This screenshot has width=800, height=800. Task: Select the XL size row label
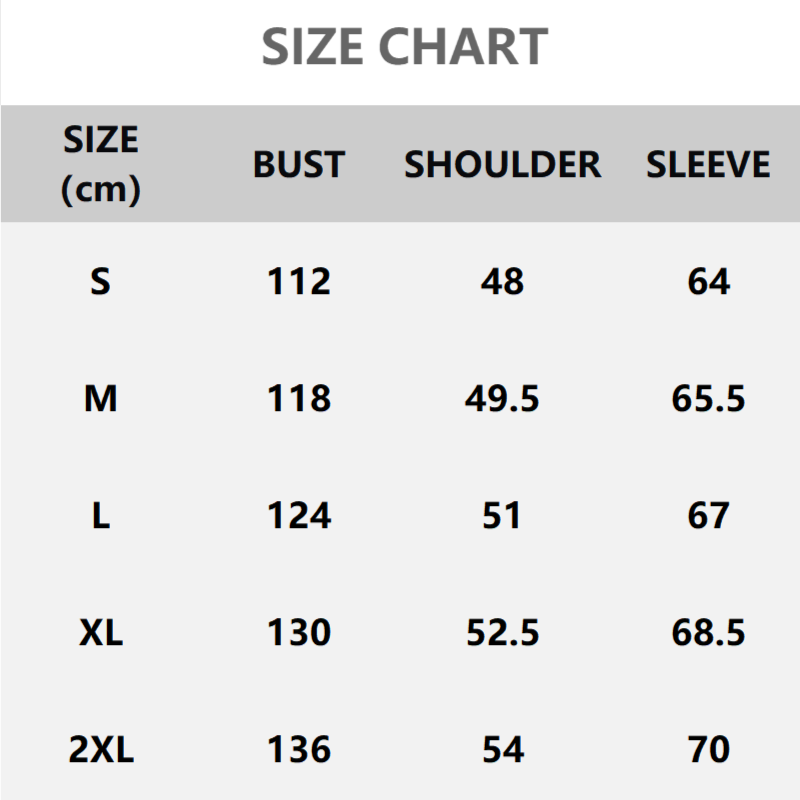(x=100, y=633)
